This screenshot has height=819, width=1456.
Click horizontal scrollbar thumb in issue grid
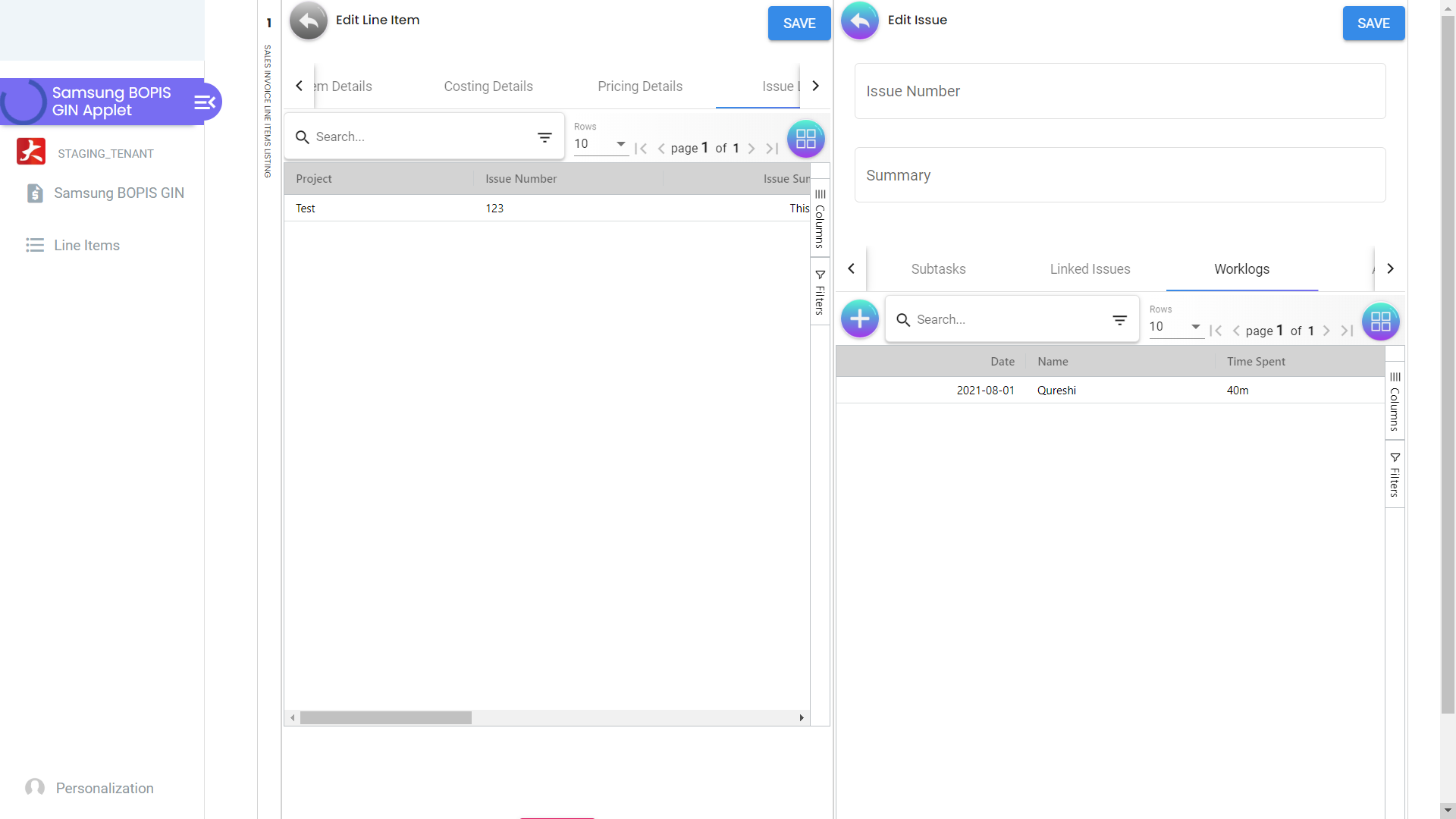point(385,718)
